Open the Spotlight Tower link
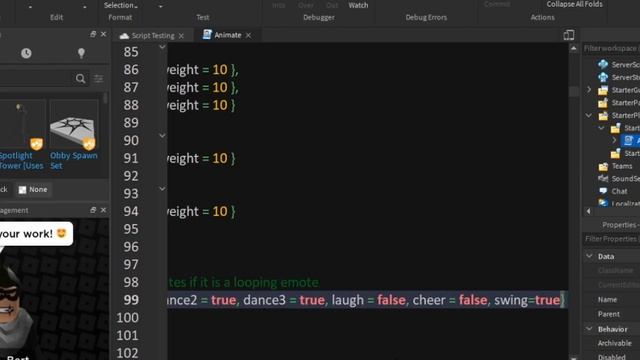640x360 pixels. [21, 160]
